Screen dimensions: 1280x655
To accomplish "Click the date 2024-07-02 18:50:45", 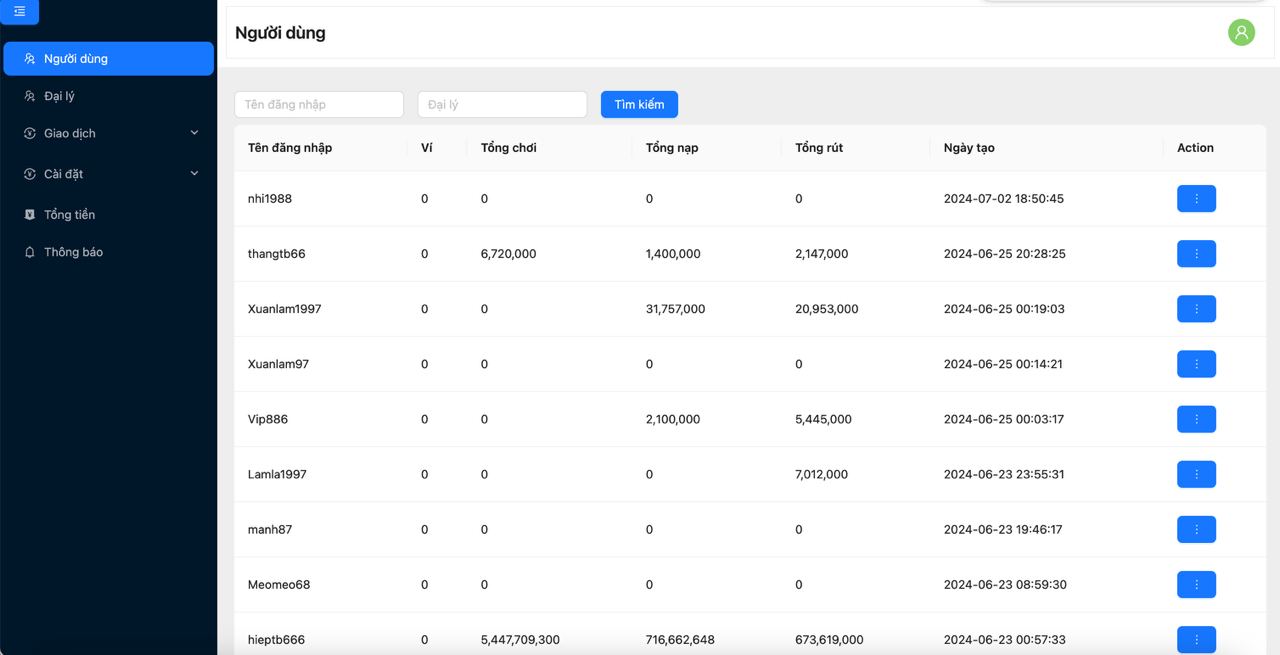I will pyautogui.click(x=1004, y=199).
